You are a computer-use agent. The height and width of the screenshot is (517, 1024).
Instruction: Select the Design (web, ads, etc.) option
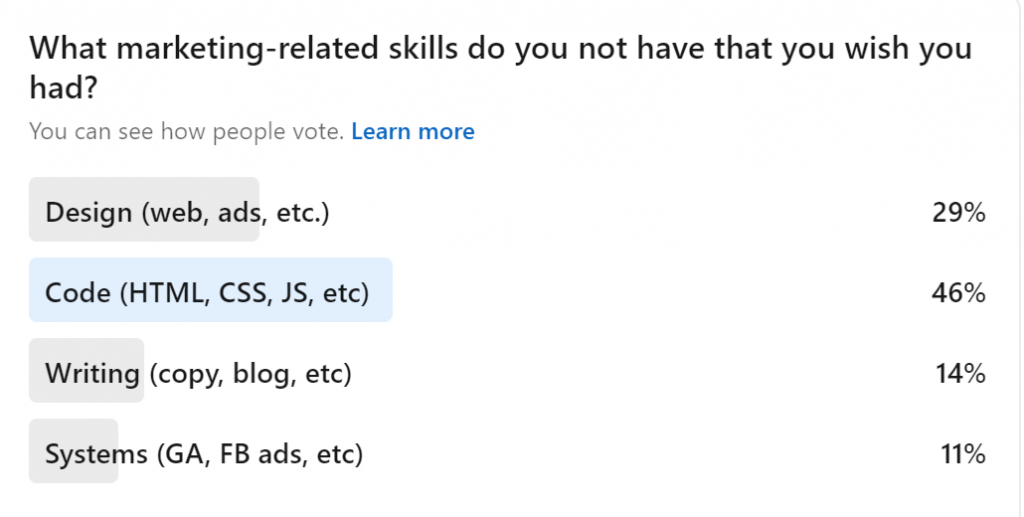[187, 211]
